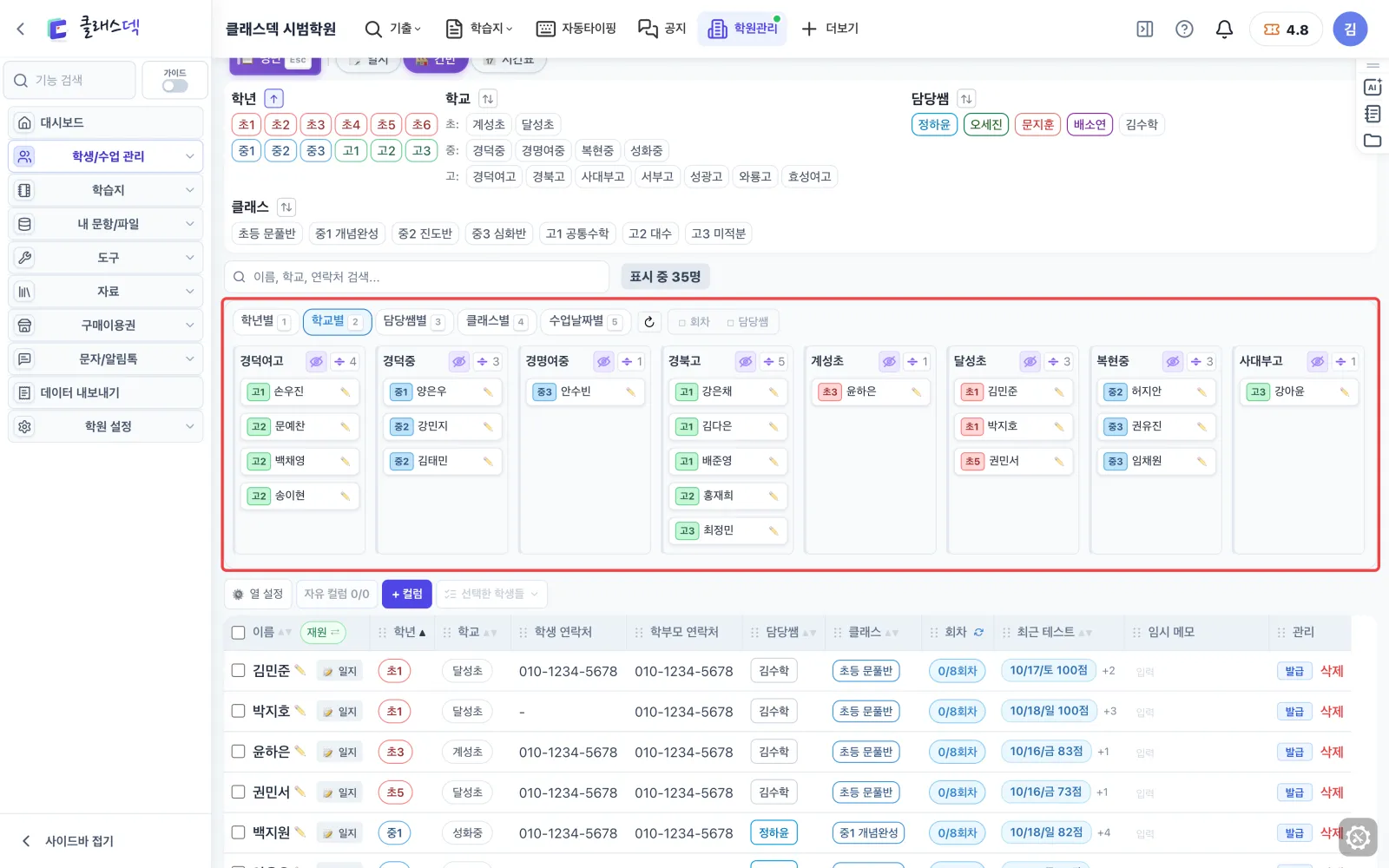Switch to the 학년별 grouping tab
Viewport: 1389px width, 868px height.
pos(265,321)
